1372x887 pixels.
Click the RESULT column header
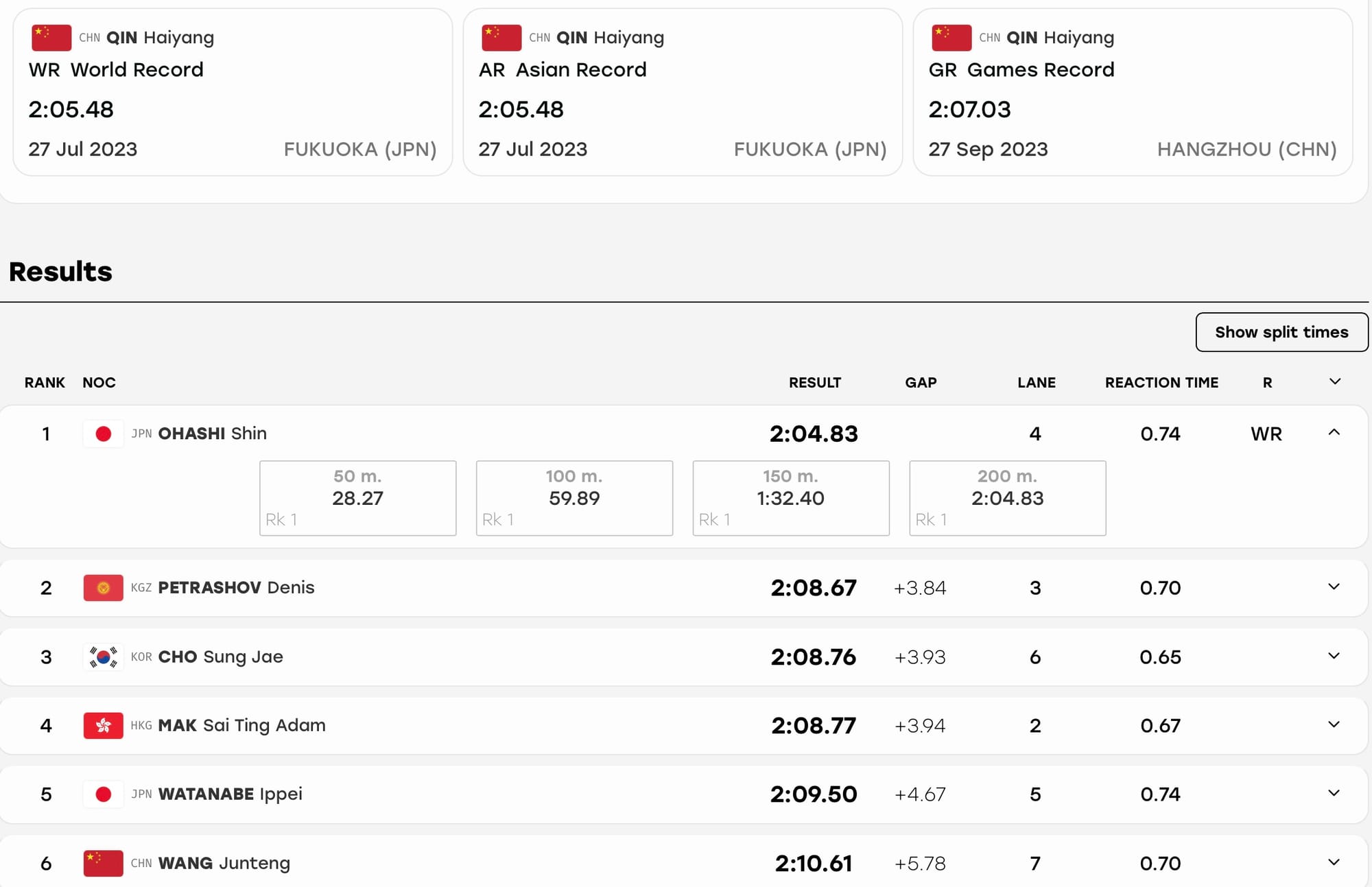pos(814,383)
